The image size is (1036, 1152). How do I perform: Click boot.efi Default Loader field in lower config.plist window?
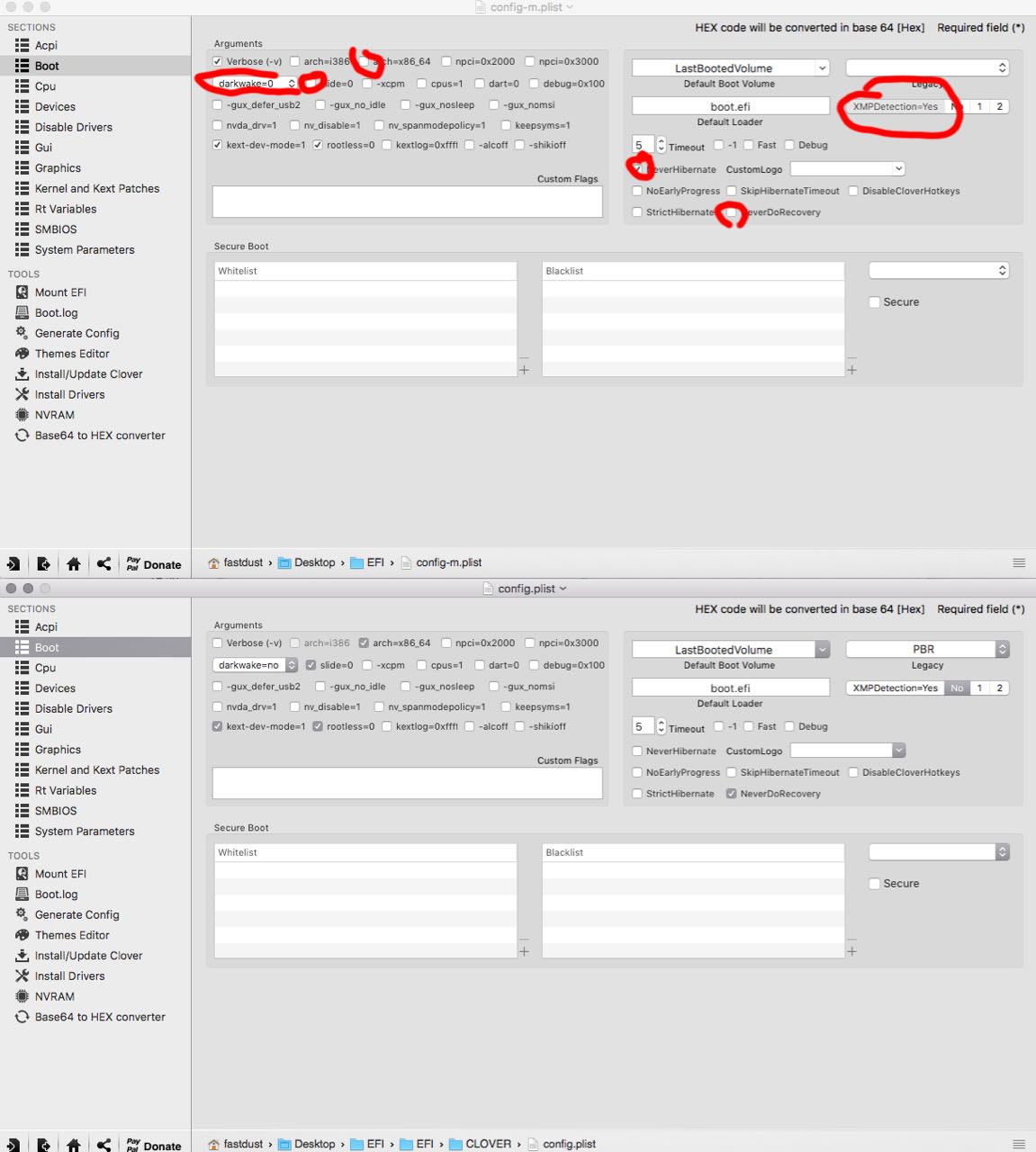click(730, 688)
